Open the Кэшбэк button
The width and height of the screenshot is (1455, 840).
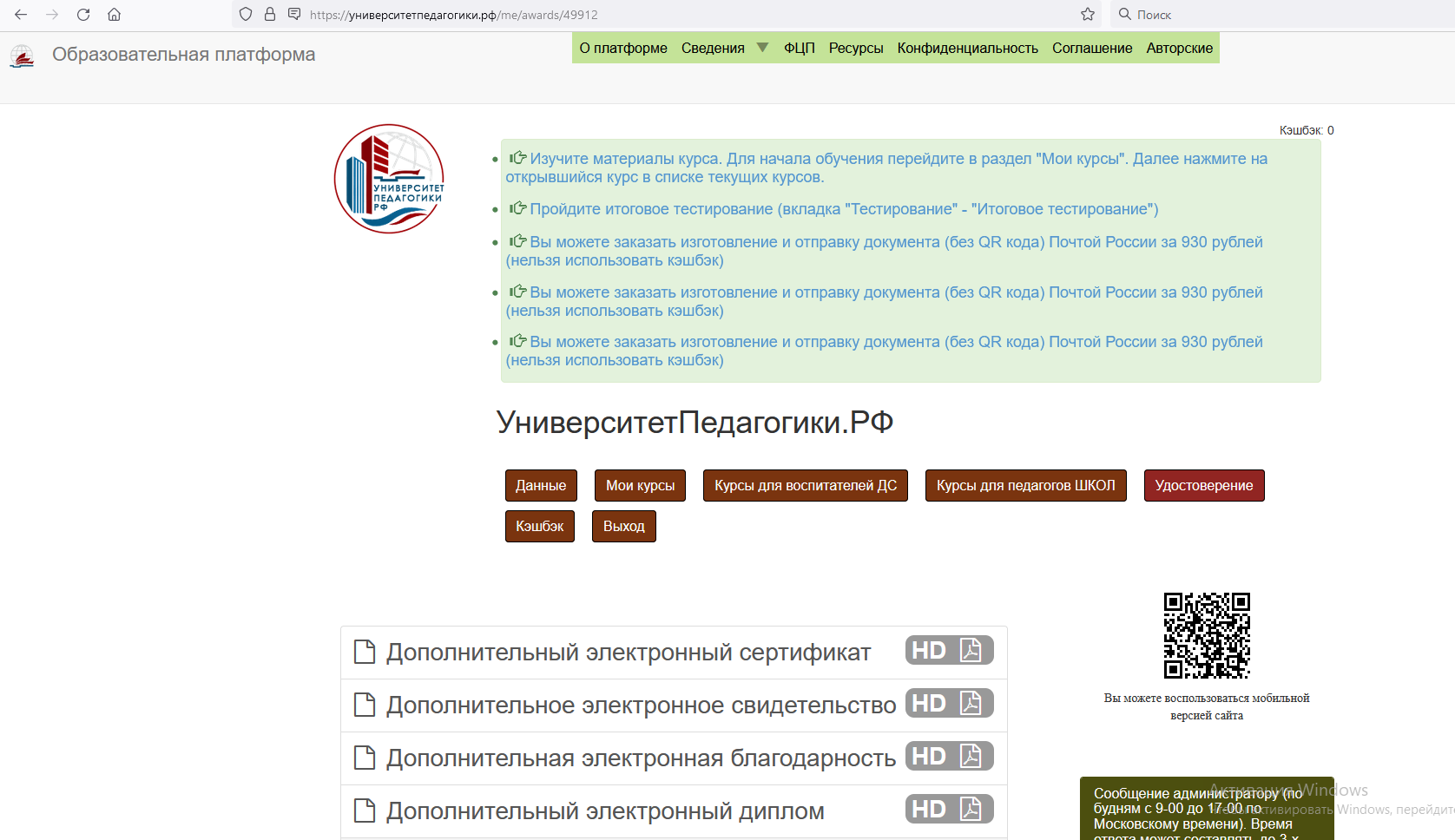coord(540,526)
